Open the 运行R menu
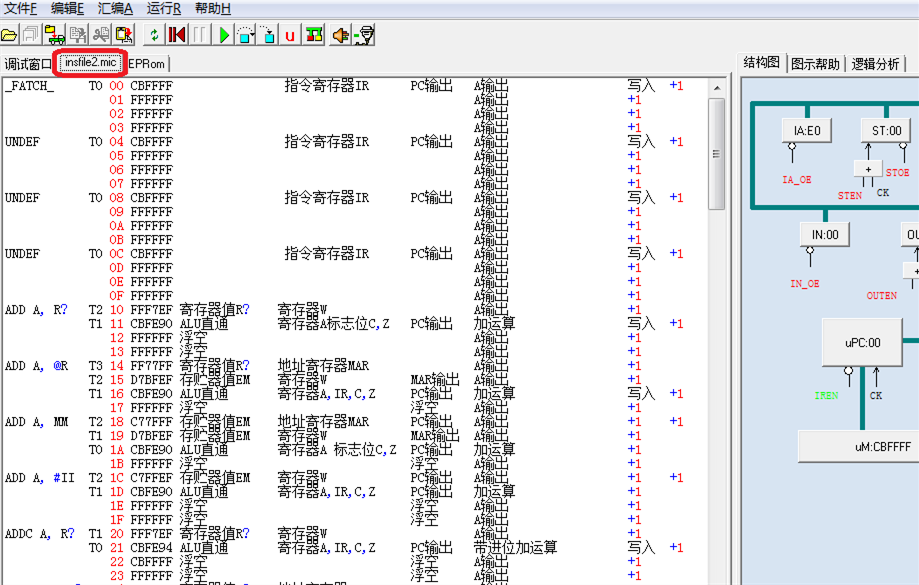This screenshot has width=919, height=585. [x=164, y=8]
